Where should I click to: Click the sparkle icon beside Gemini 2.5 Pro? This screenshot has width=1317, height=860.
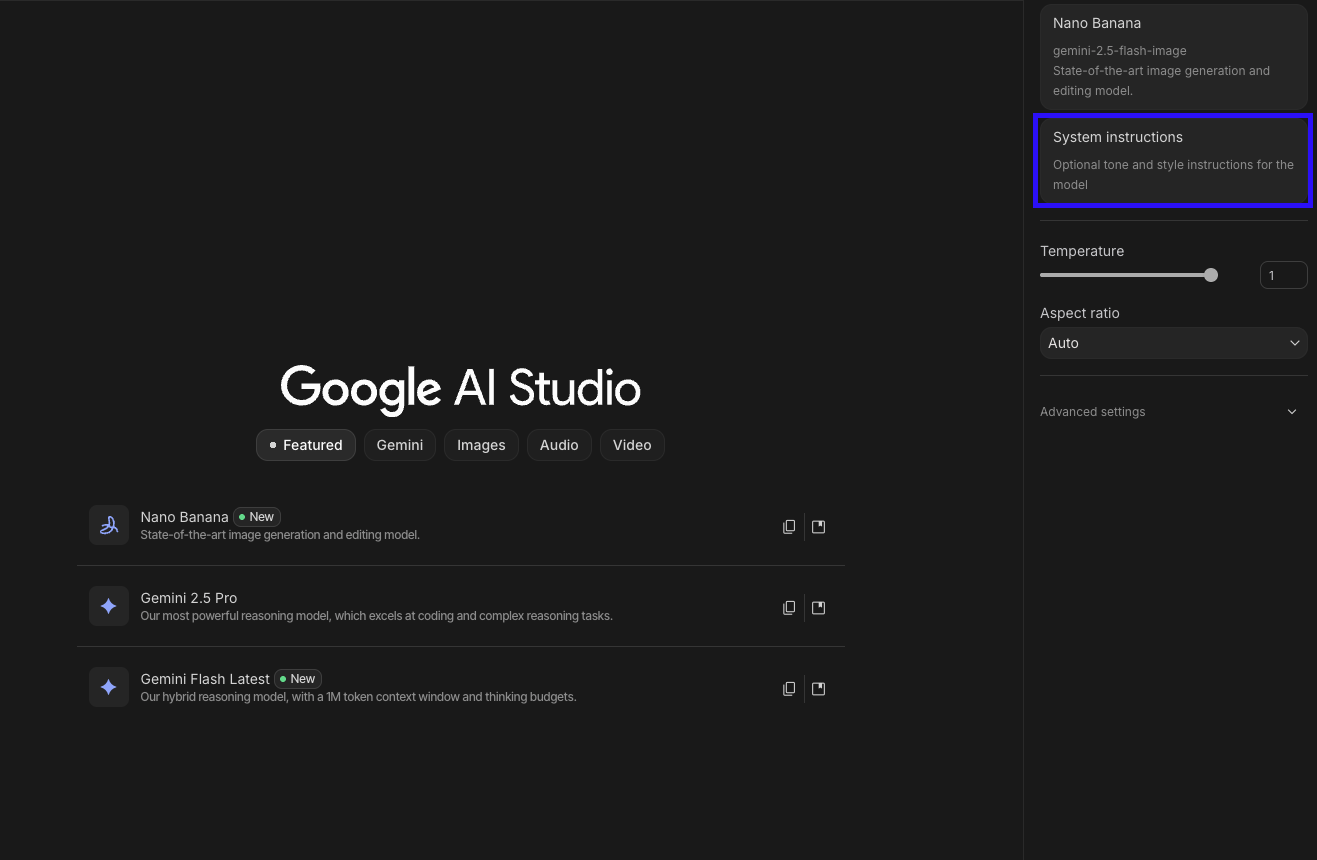pos(109,606)
